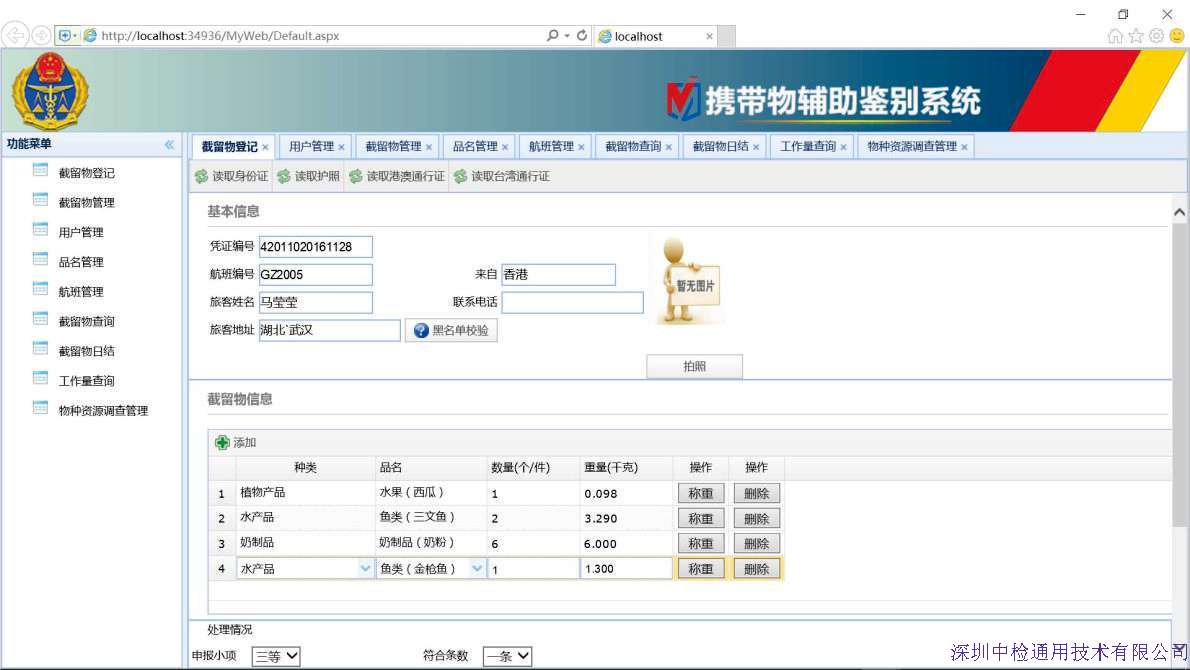
Task: Click the browser forward arrow button
Action: [x=42, y=35]
